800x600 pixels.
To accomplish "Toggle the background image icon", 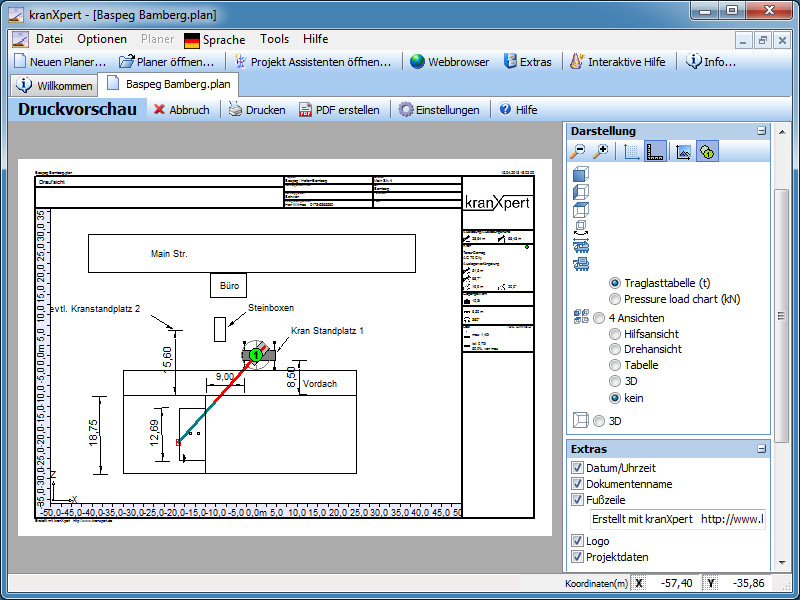I will pos(684,152).
